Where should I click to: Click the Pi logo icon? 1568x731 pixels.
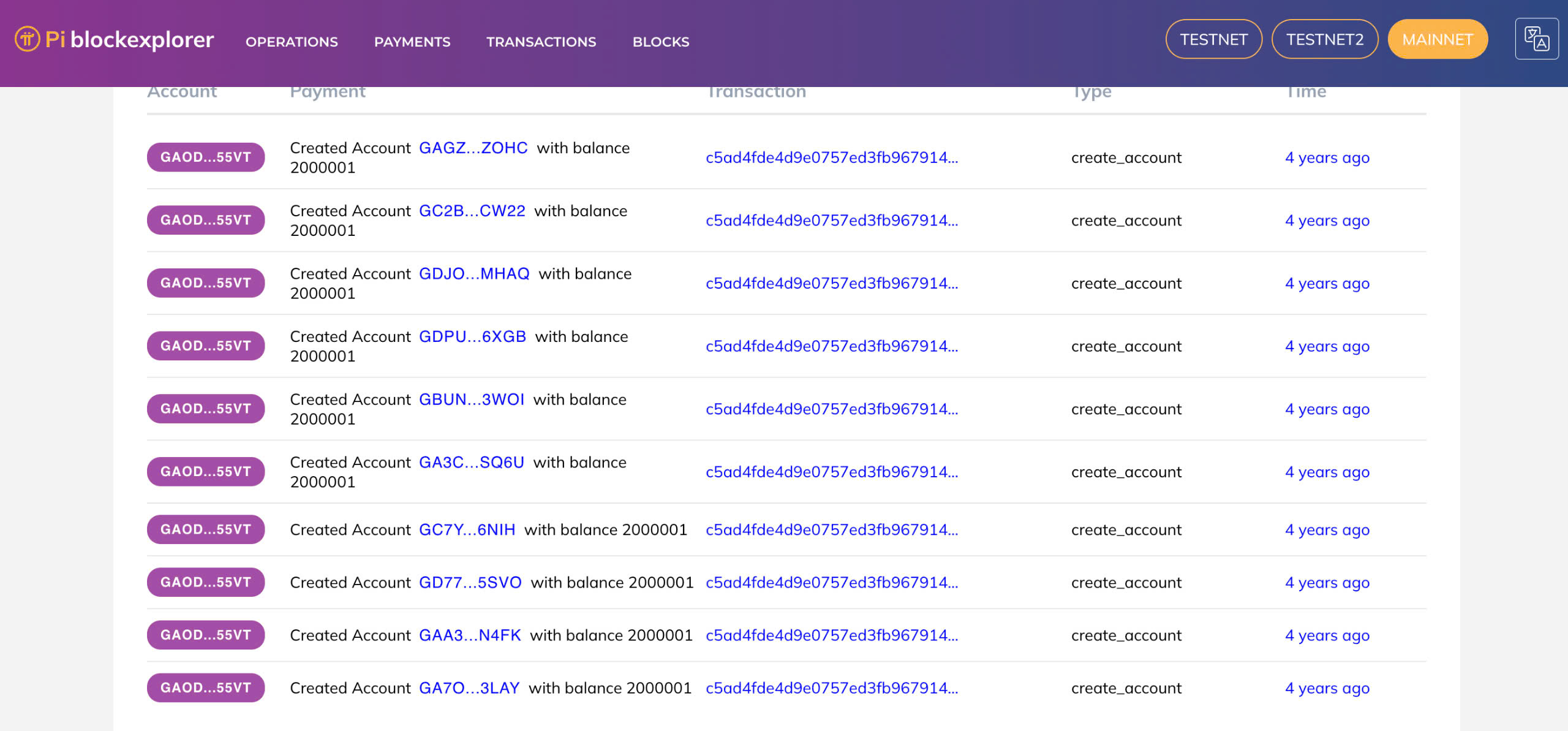(x=27, y=39)
